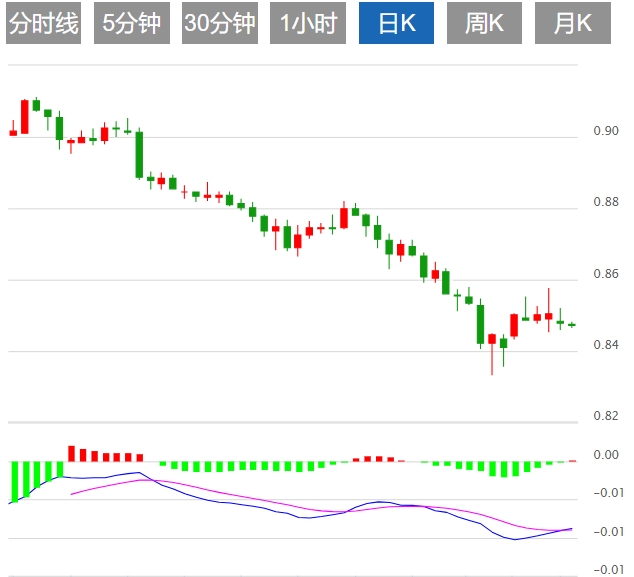The image size is (634, 577).
Task: Click the tall green candle below 0.90
Action: coord(140,154)
